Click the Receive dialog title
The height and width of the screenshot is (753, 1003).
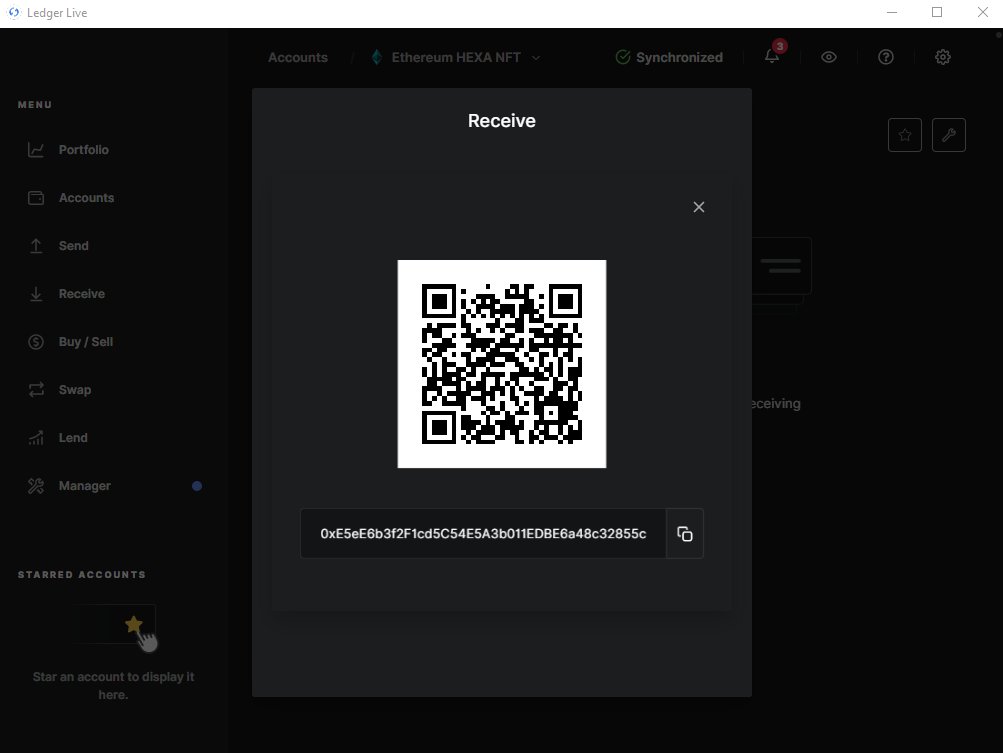502,121
